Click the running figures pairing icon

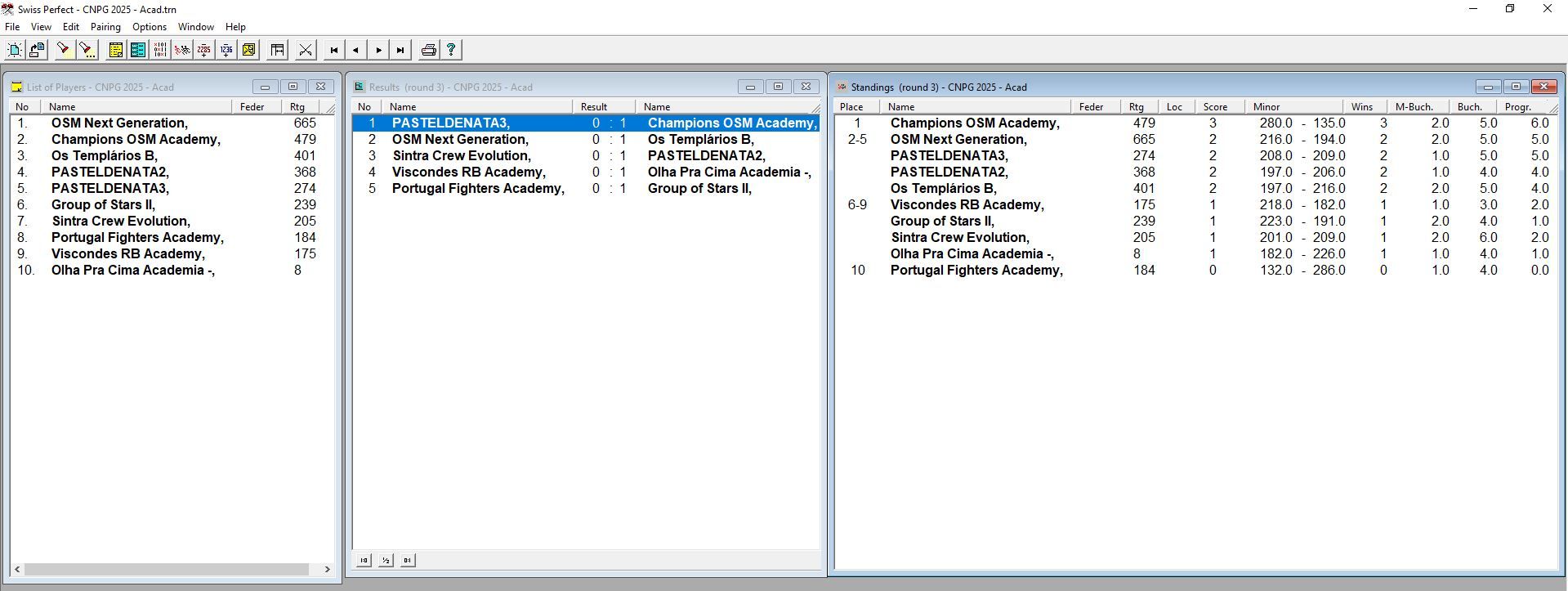coord(182,50)
